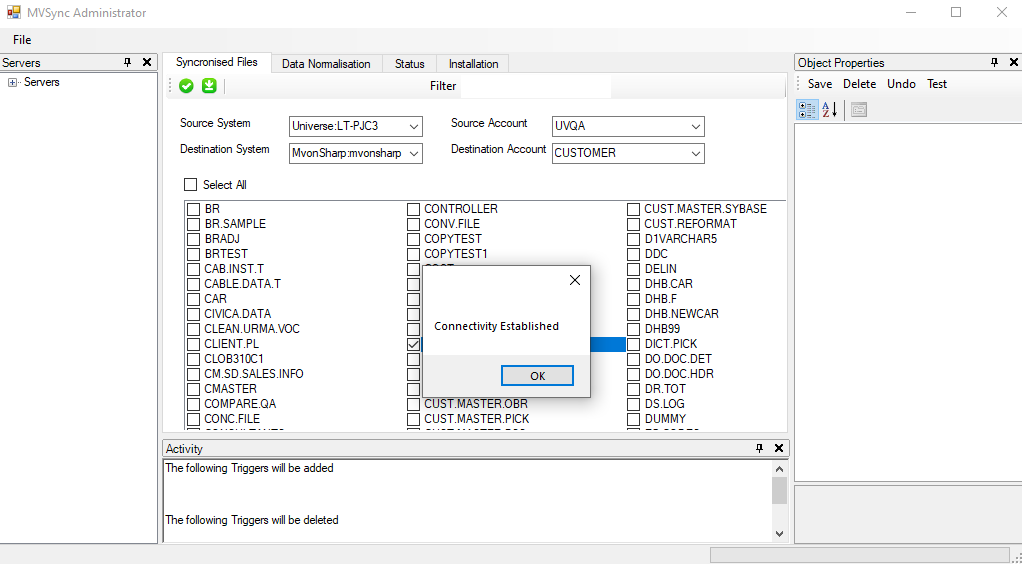
Task: Select the DO.DOC.HDR list entry
Action: point(678,374)
